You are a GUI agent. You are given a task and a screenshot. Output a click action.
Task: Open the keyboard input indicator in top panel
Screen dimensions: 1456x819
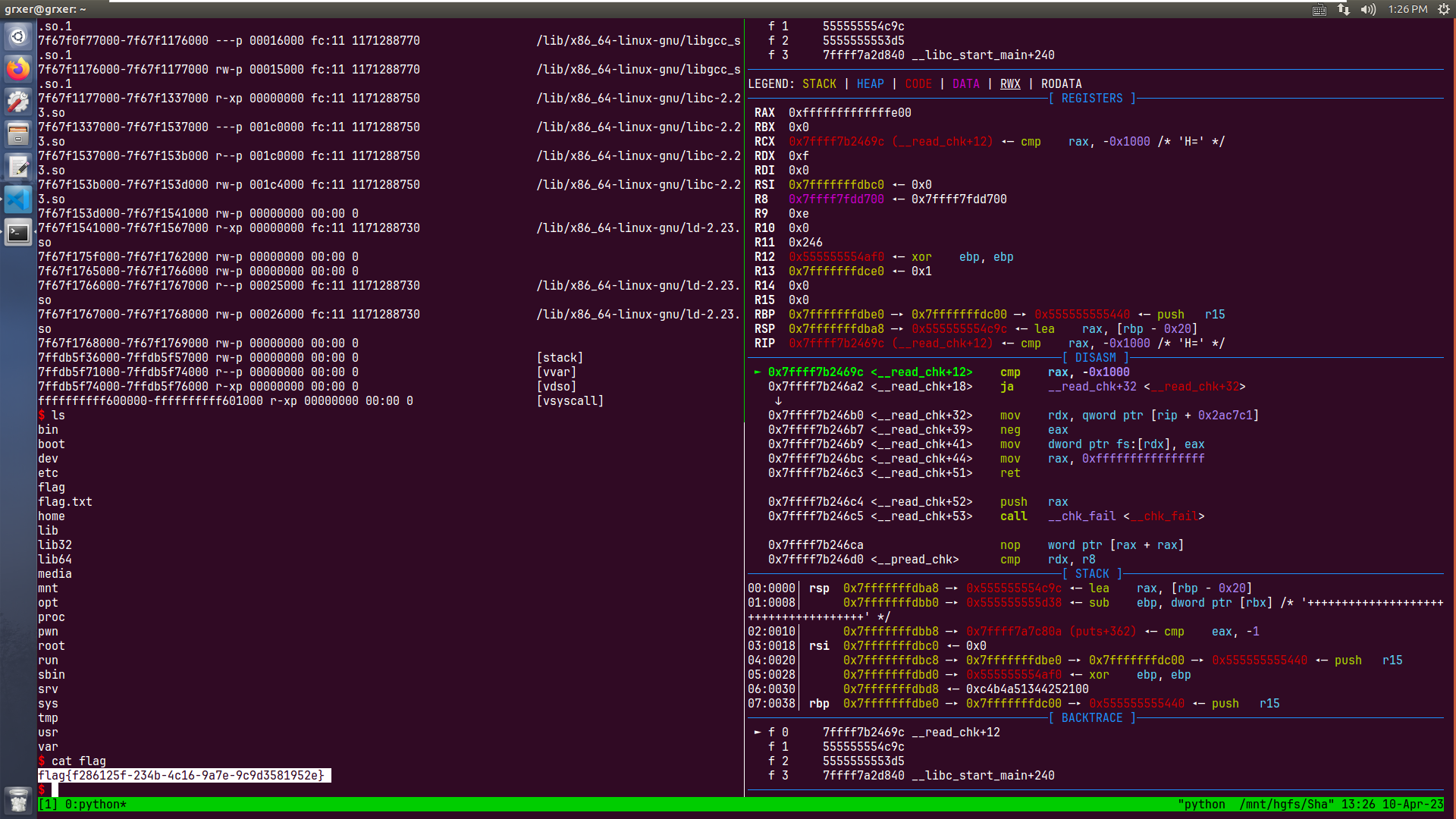click(x=1319, y=9)
